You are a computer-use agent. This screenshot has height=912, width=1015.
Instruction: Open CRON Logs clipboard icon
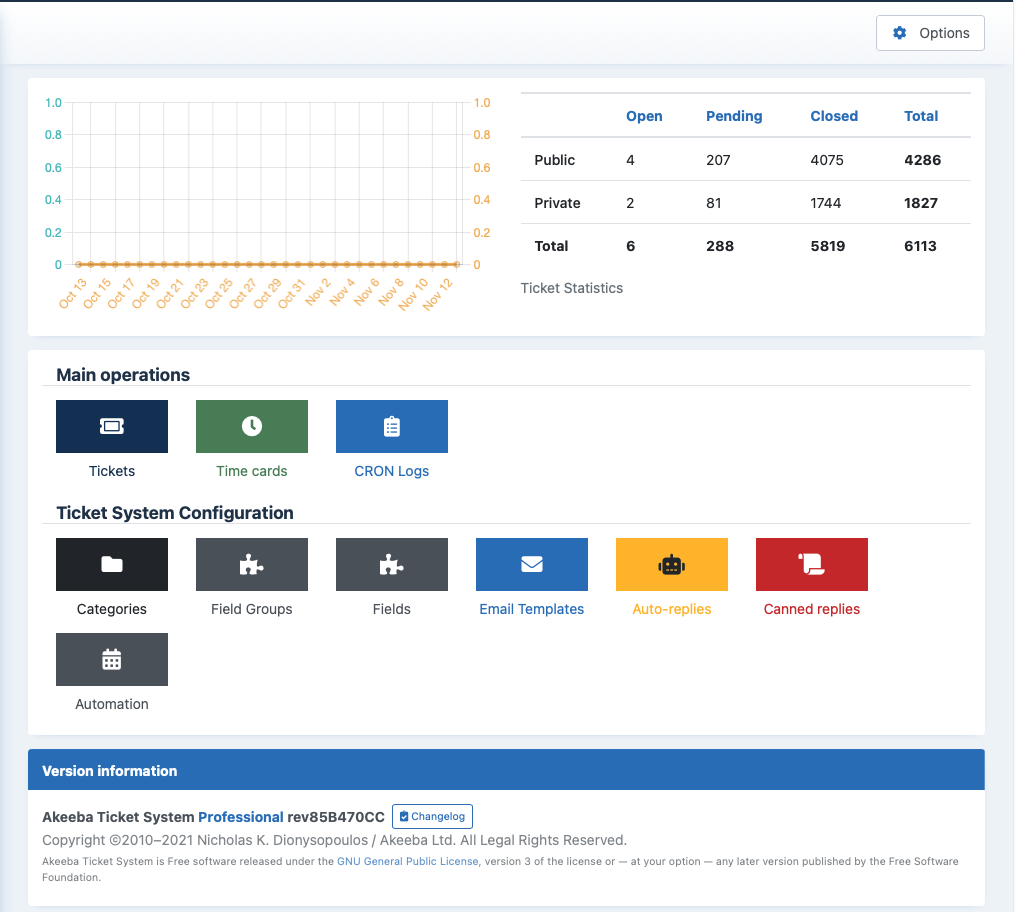[x=392, y=426]
